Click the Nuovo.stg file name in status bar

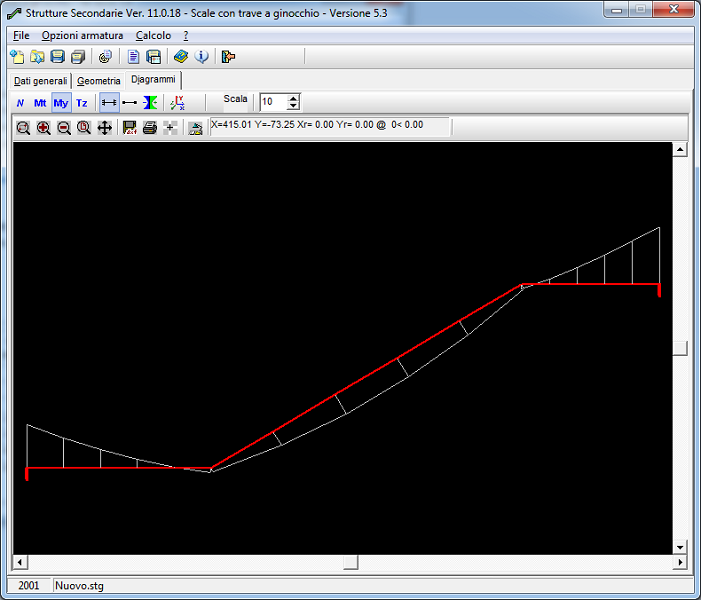[79, 586]
